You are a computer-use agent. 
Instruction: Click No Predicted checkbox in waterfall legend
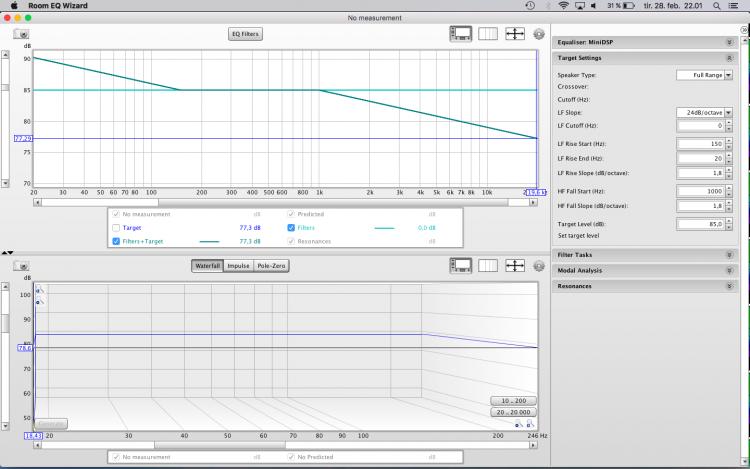pos(291,457)
